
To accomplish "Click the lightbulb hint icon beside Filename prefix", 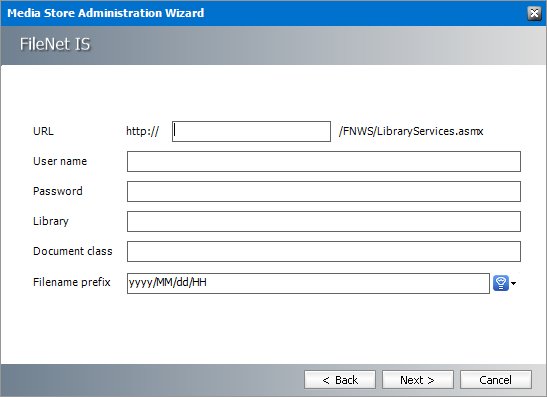I will coord(501,283).
